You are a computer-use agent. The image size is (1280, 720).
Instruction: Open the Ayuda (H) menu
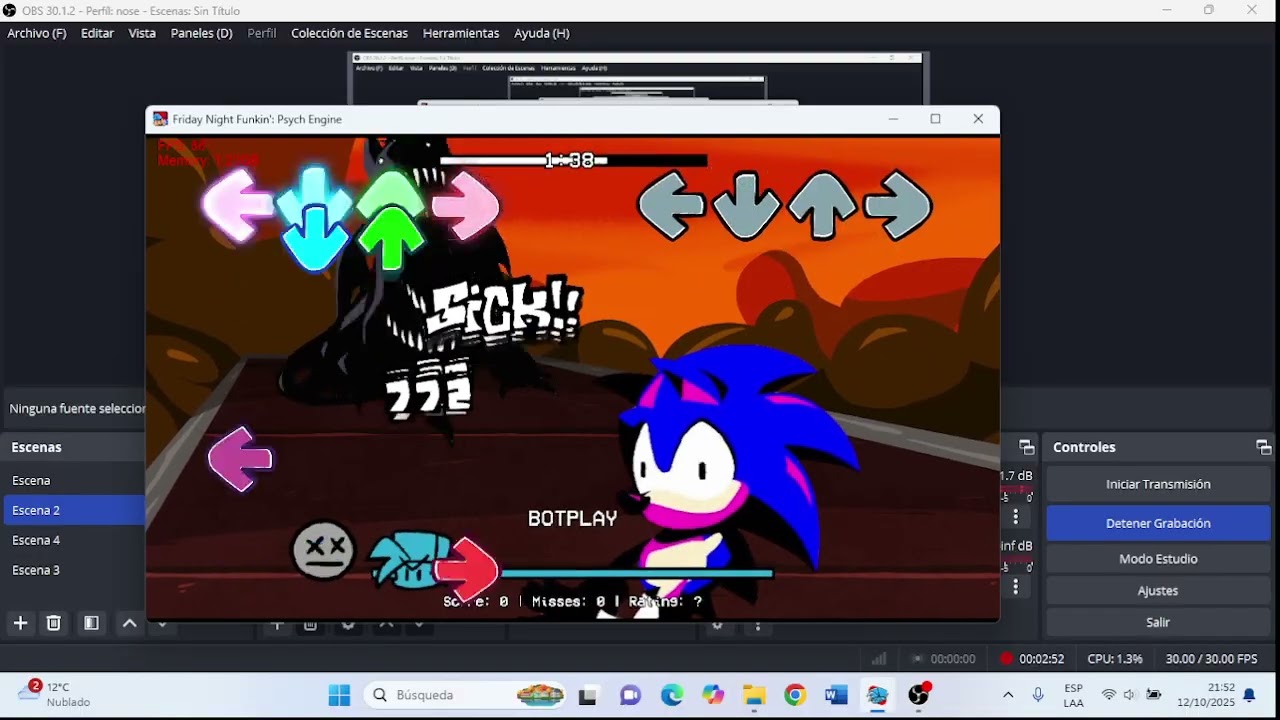click(x=541, y=33)
